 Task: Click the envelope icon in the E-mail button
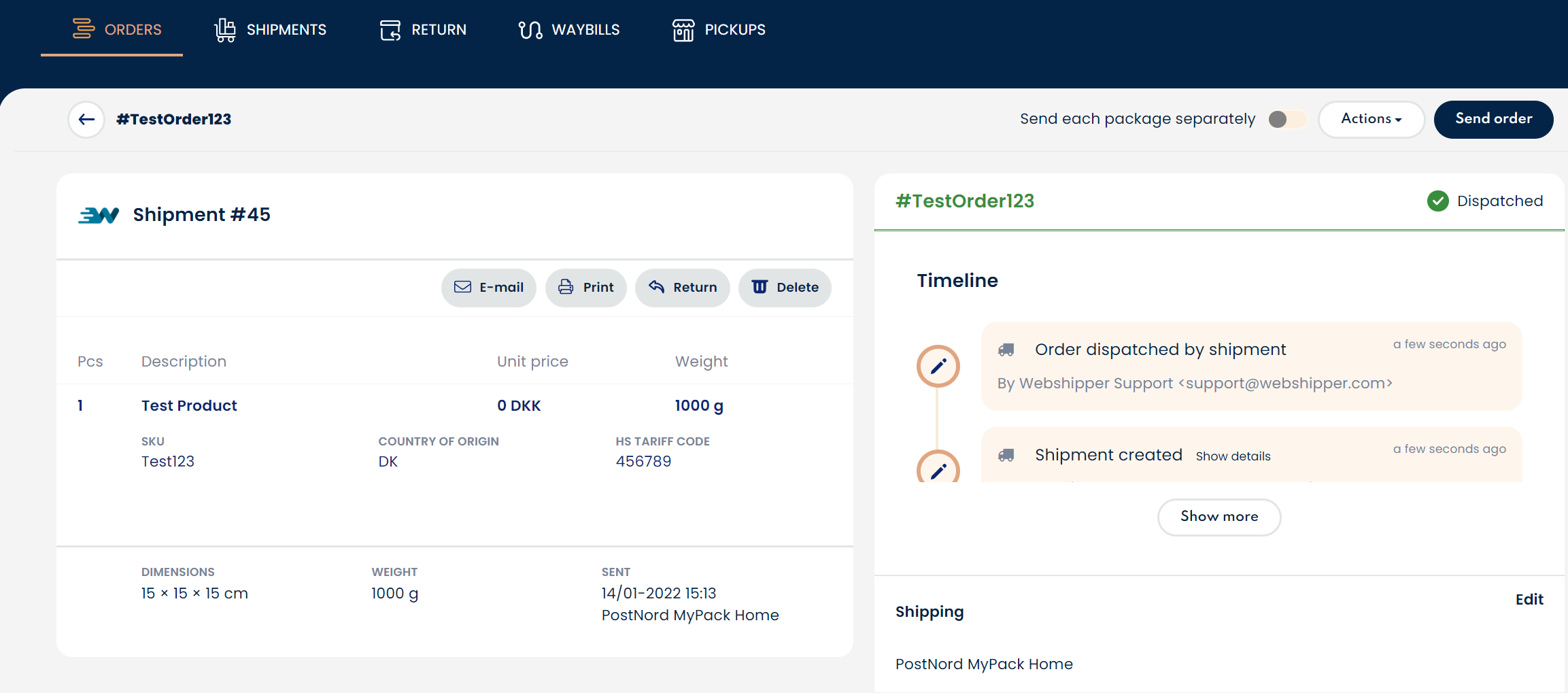pyautogui.click(x=462, y=287)
